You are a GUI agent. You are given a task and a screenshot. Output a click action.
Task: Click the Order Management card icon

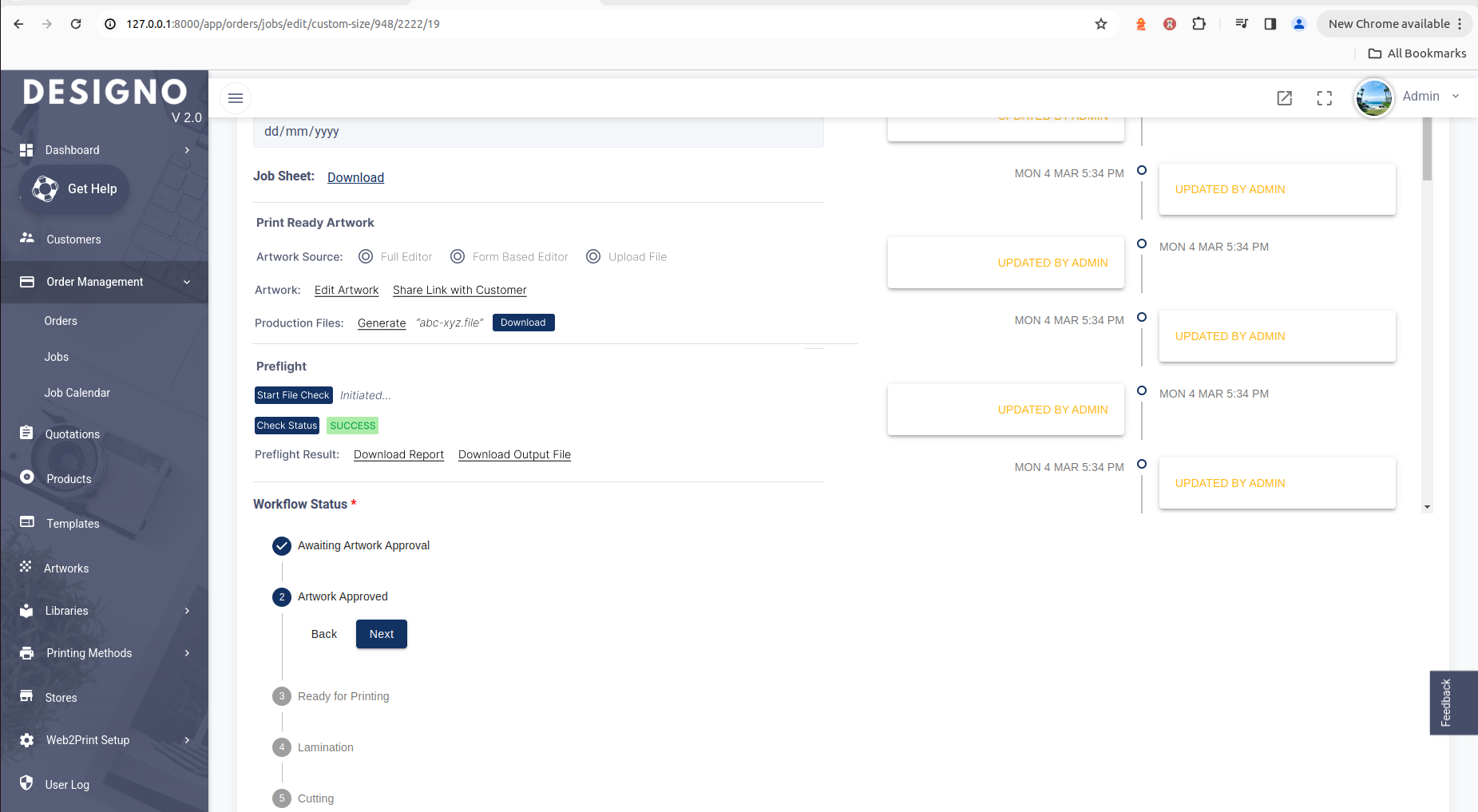(x=27, y=282)
